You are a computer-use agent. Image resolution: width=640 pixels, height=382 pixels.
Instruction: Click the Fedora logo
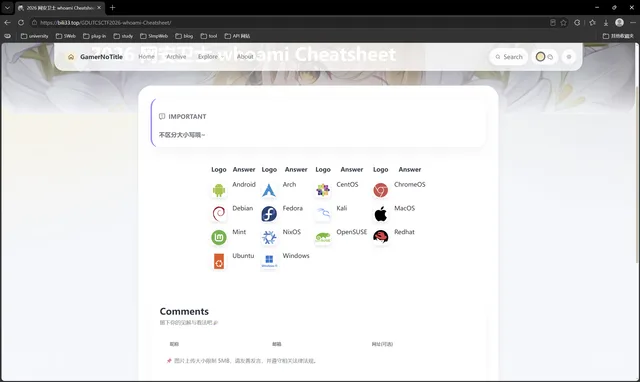[x=269, y=214]
